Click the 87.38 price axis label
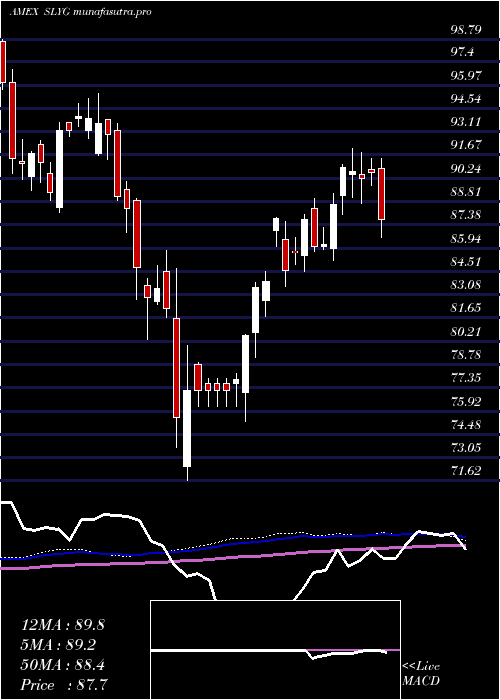This screenshot has width=500, height=700. 466,215
